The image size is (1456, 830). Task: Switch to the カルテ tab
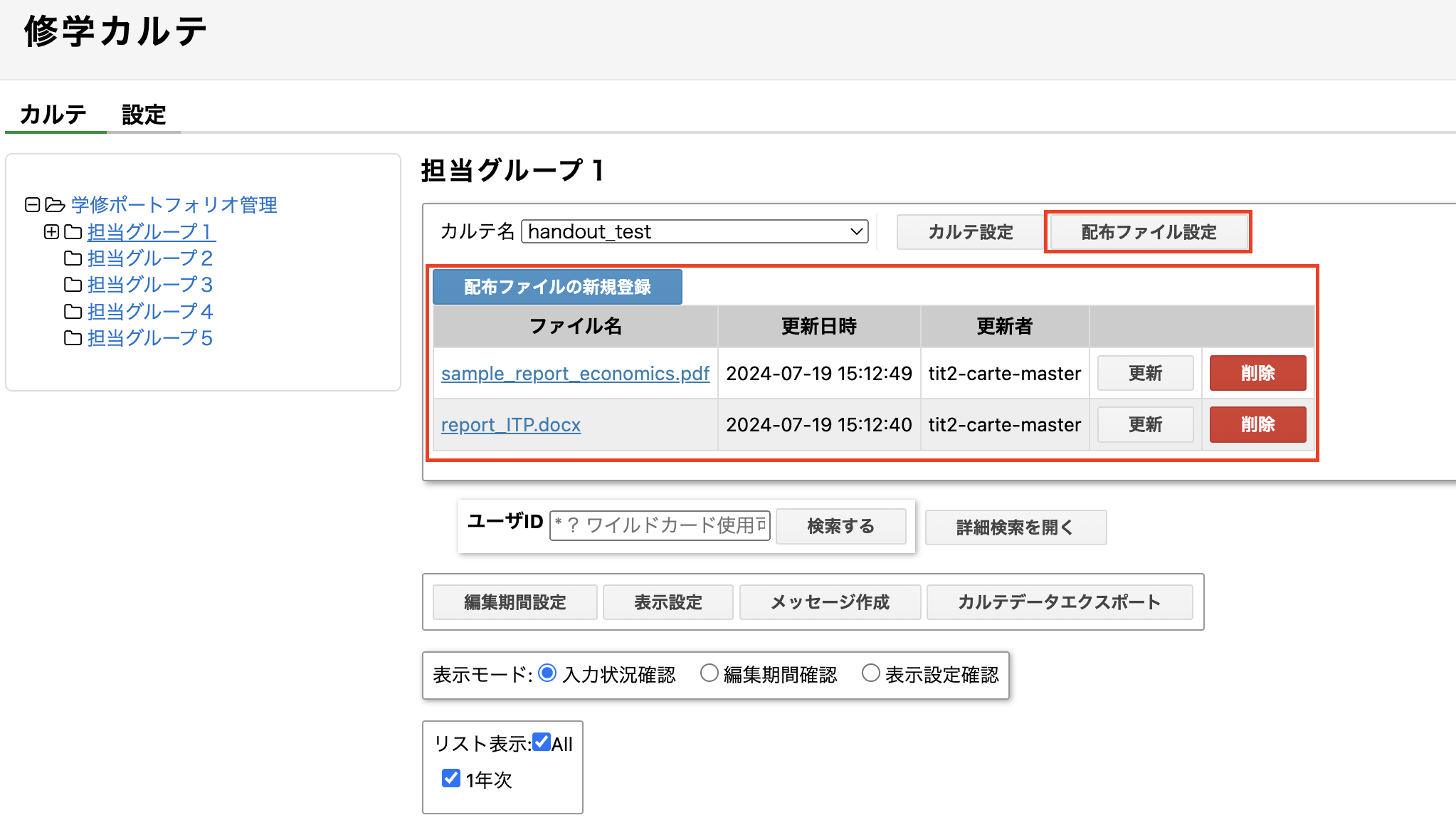point(53,115)
